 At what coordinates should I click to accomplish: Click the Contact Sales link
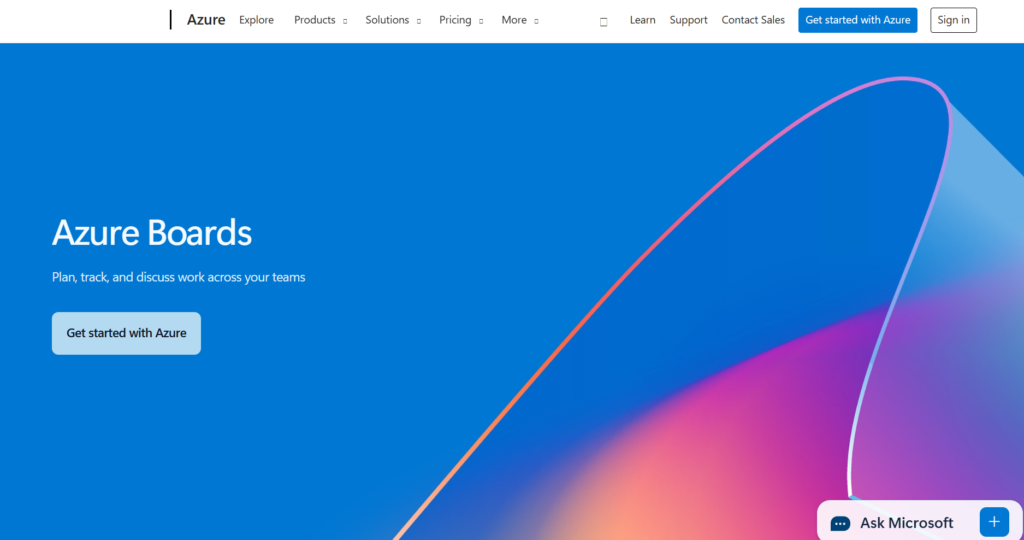click(753, 20)
